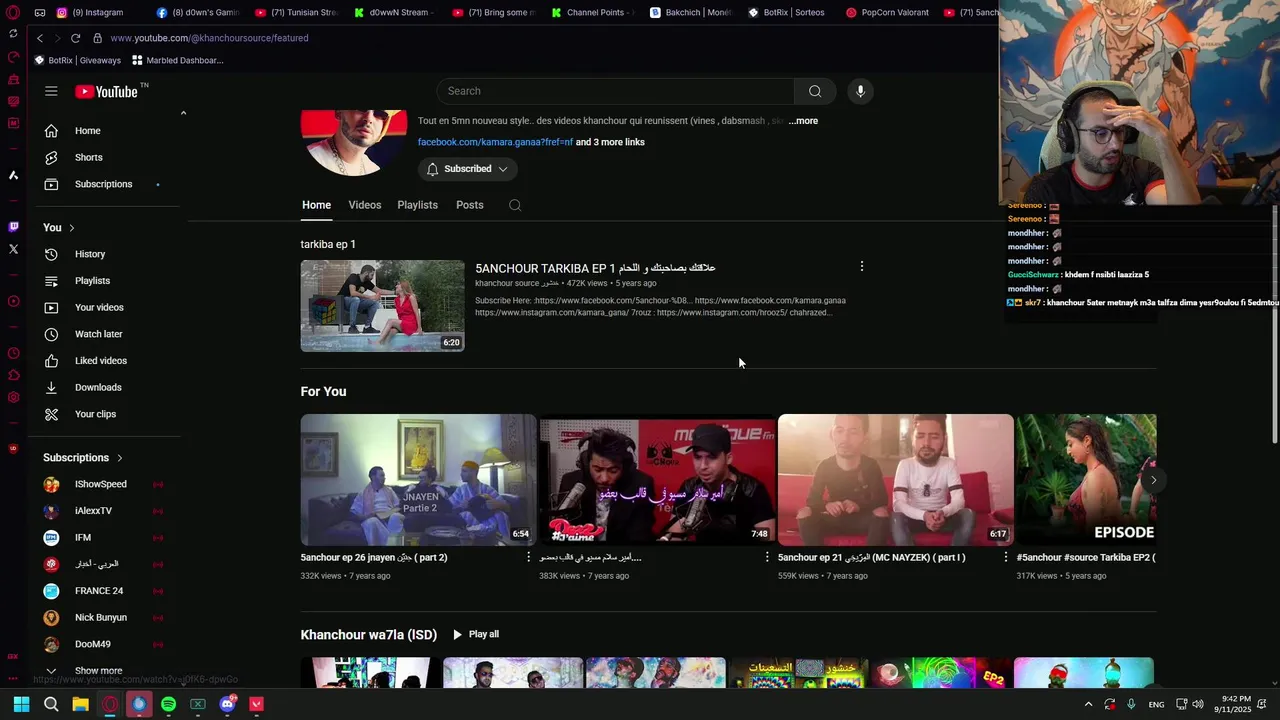
Task: Open Subscriptions in the sidebar
Action: [x=105, y=184]
